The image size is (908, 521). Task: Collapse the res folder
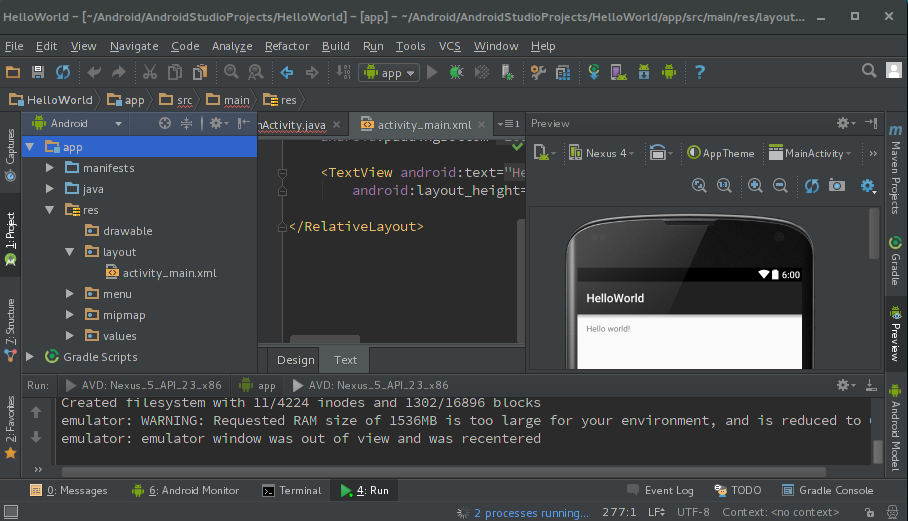click(50, 210)
